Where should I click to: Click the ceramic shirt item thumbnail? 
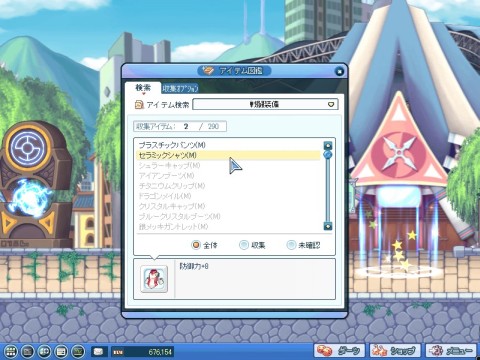154,279
